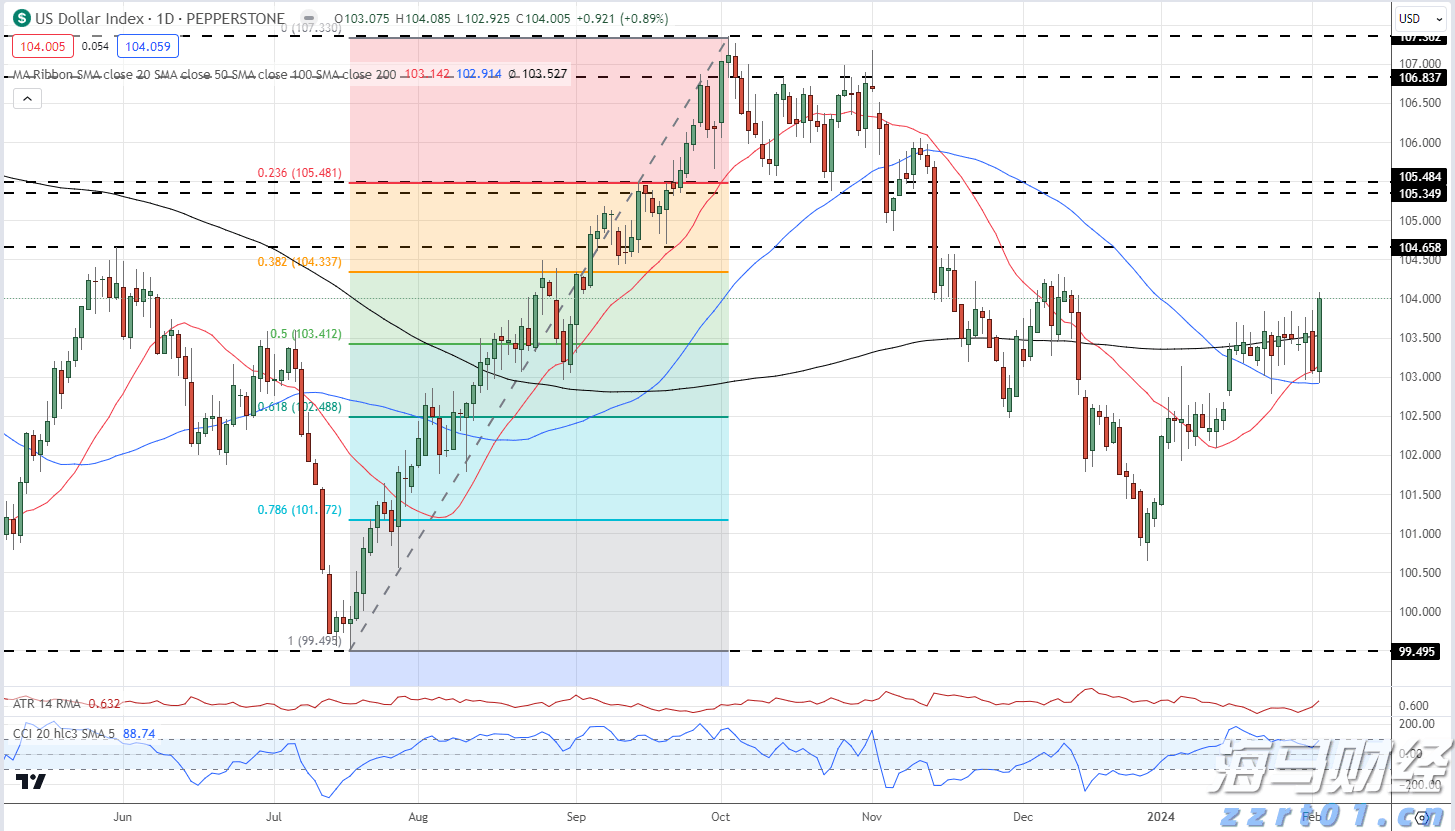
Task: Click the 0.786 Fibonacci level label
Action: click(x=299, y=510)
